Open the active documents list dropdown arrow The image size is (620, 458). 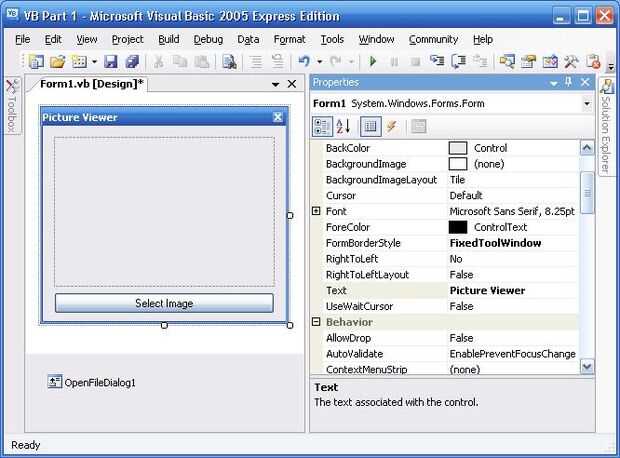click(x=275, y=84)
